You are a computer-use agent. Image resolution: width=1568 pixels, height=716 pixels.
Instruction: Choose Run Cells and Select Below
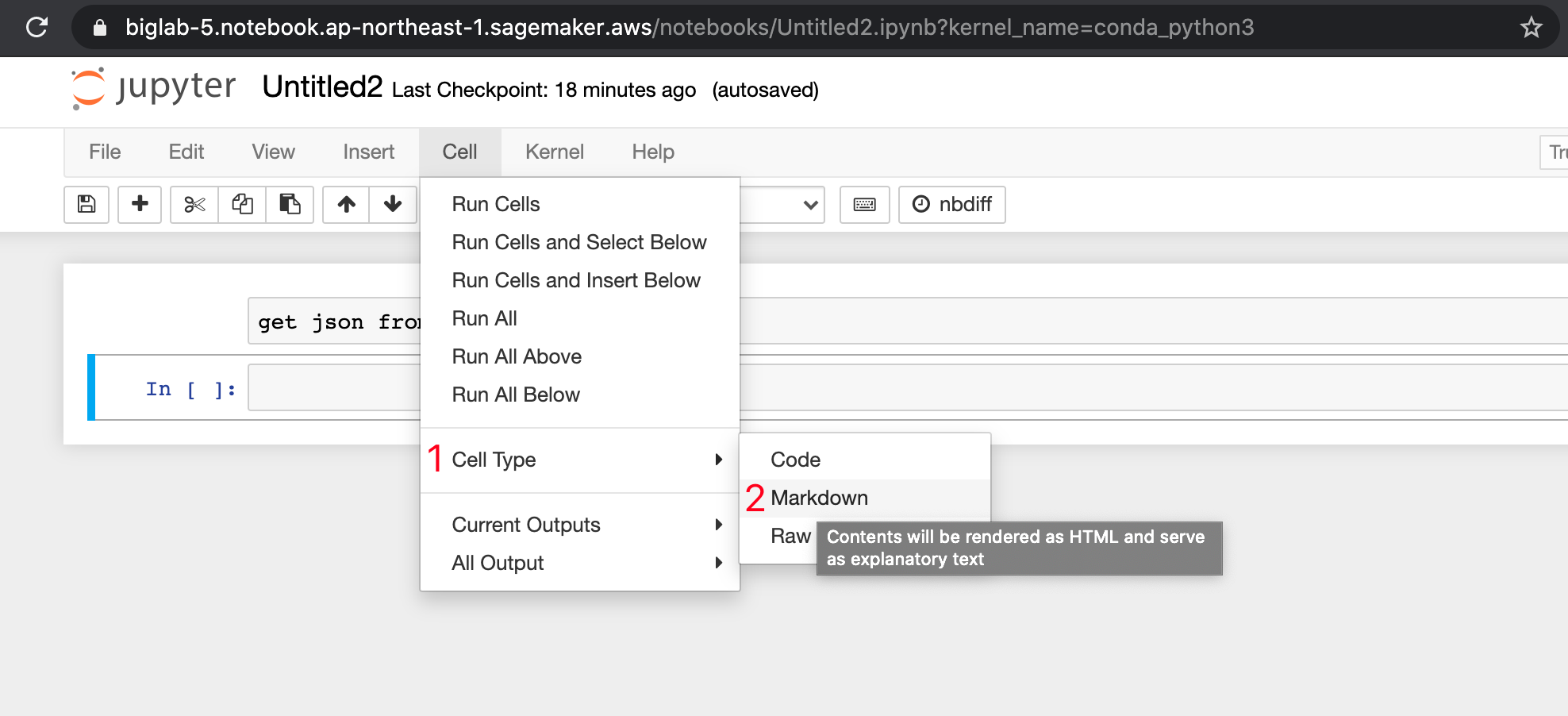580,242
